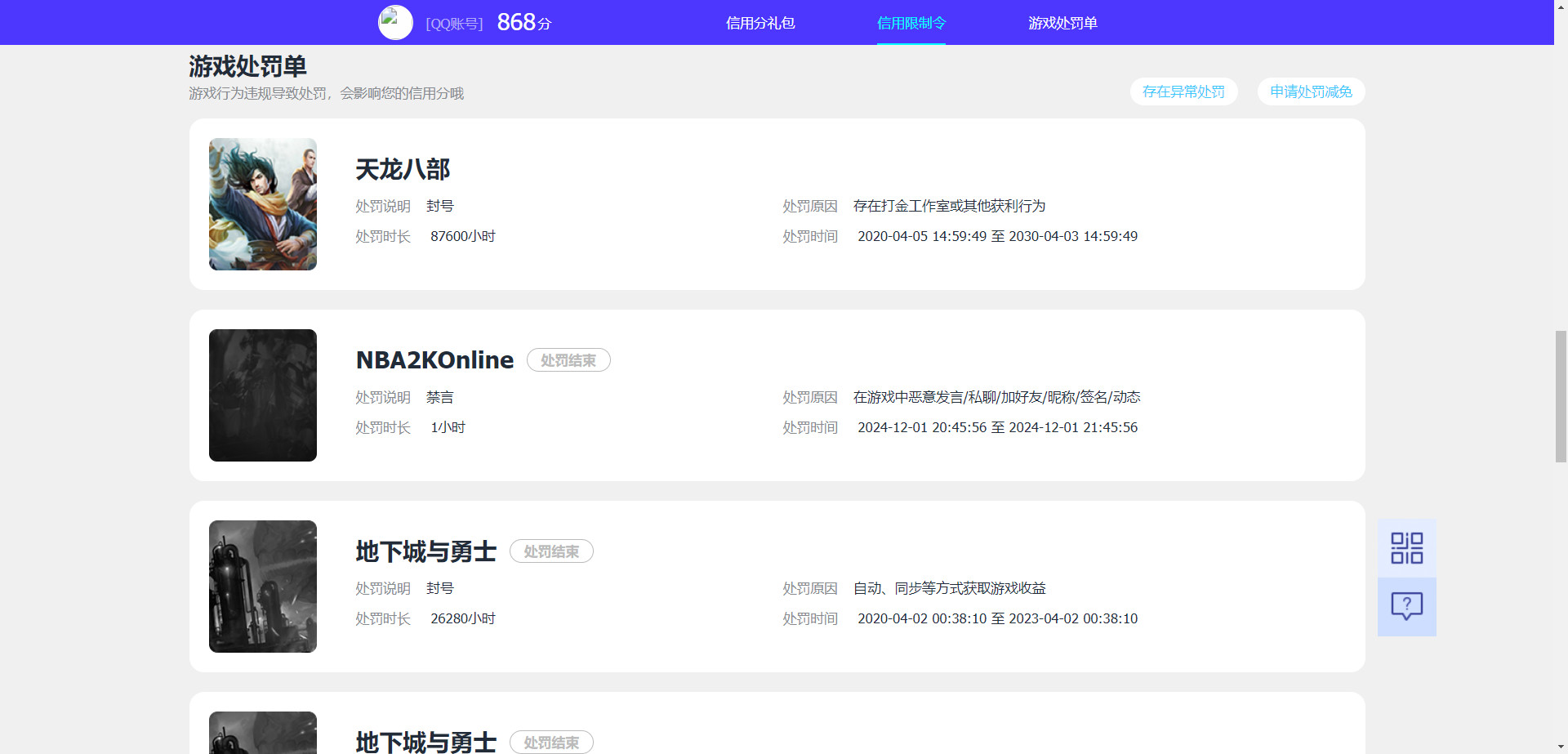The image size is (1568, 754).
Task: Click first 地下城与勇士 cover thumbnail with 26280小时
Action: point(263,587)
